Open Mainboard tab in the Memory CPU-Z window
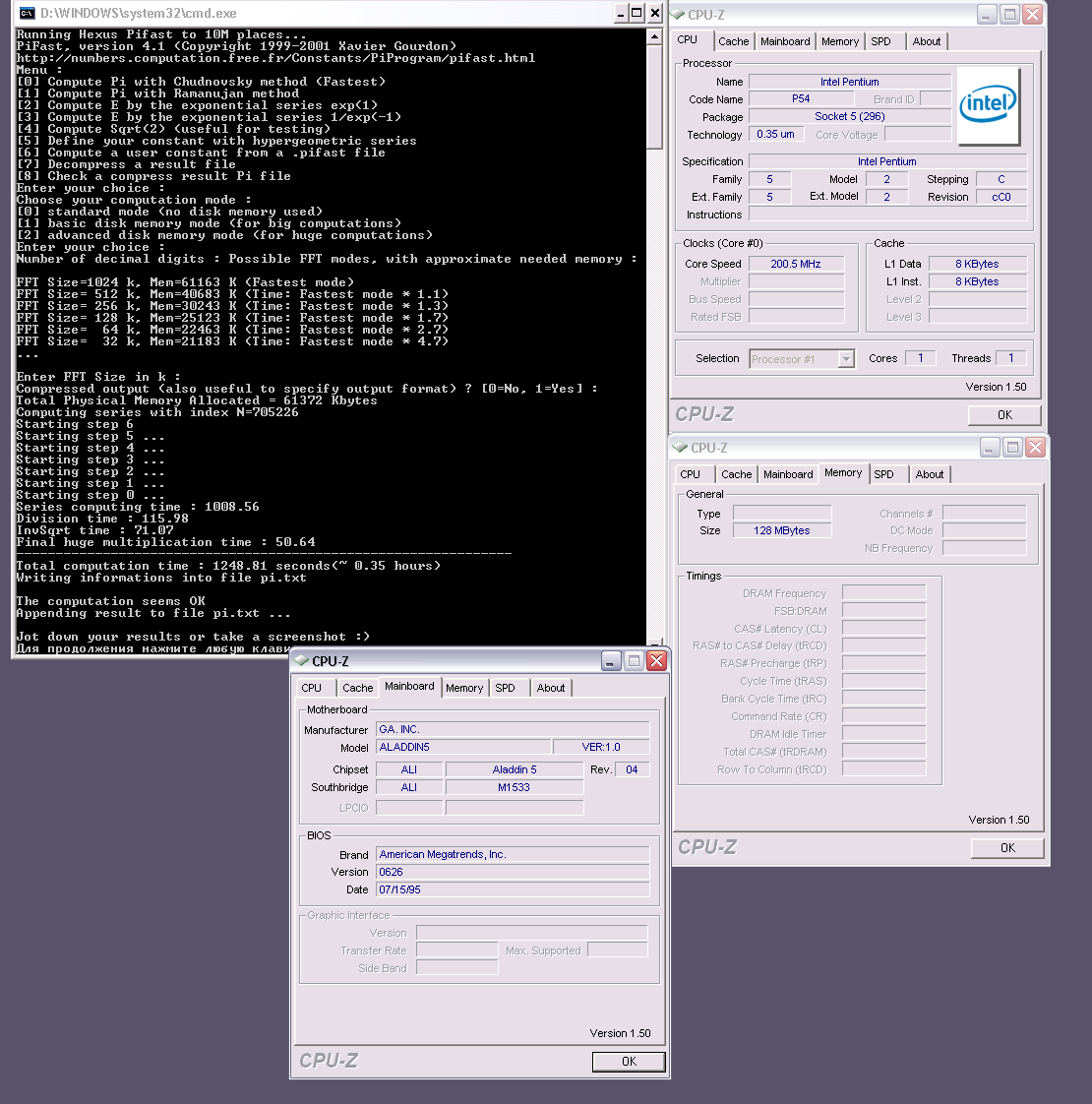Viewport: 1092px width, 1104px height. coord(788,474)
